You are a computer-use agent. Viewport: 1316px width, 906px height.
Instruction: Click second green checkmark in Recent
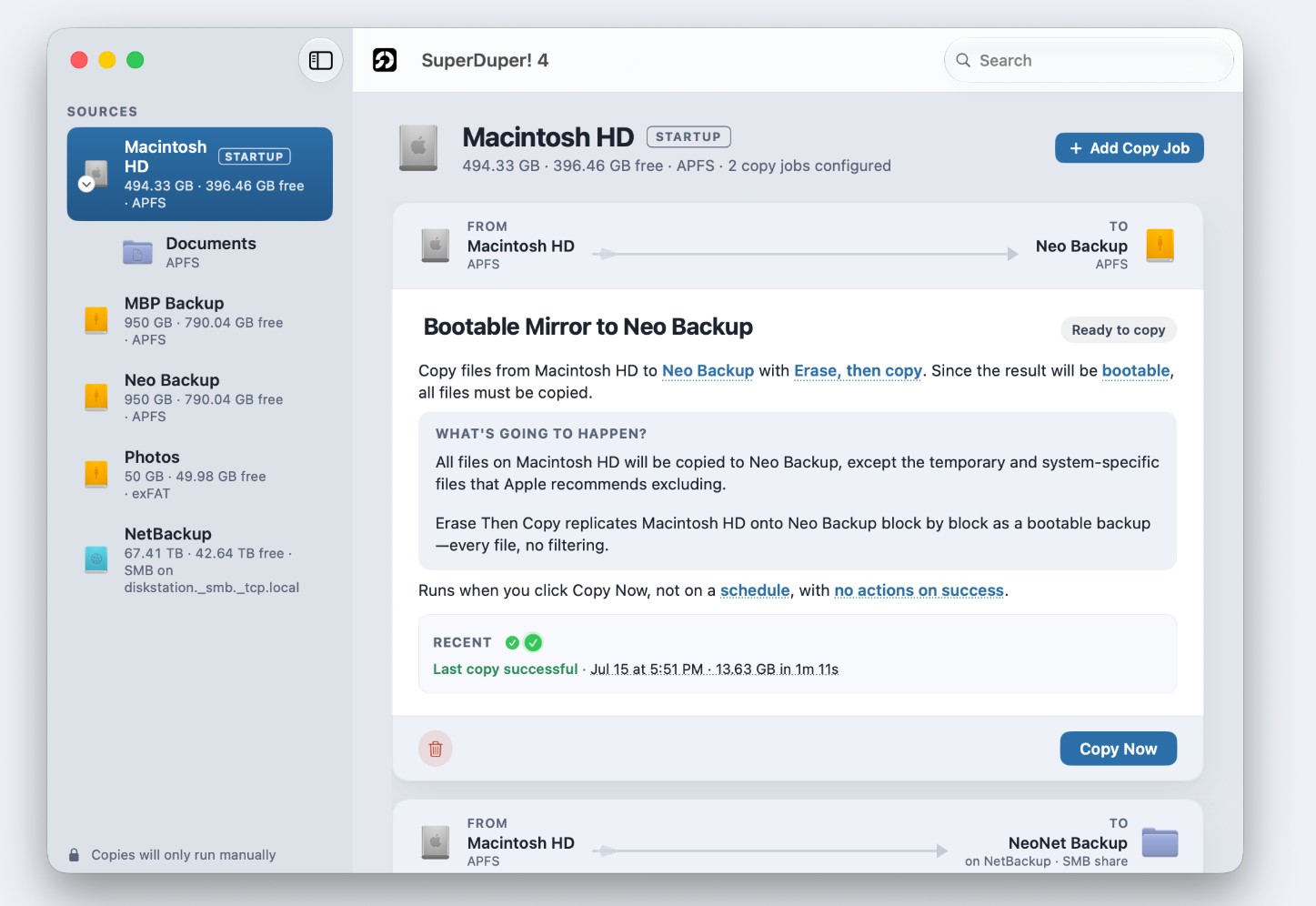click(534, 642)
